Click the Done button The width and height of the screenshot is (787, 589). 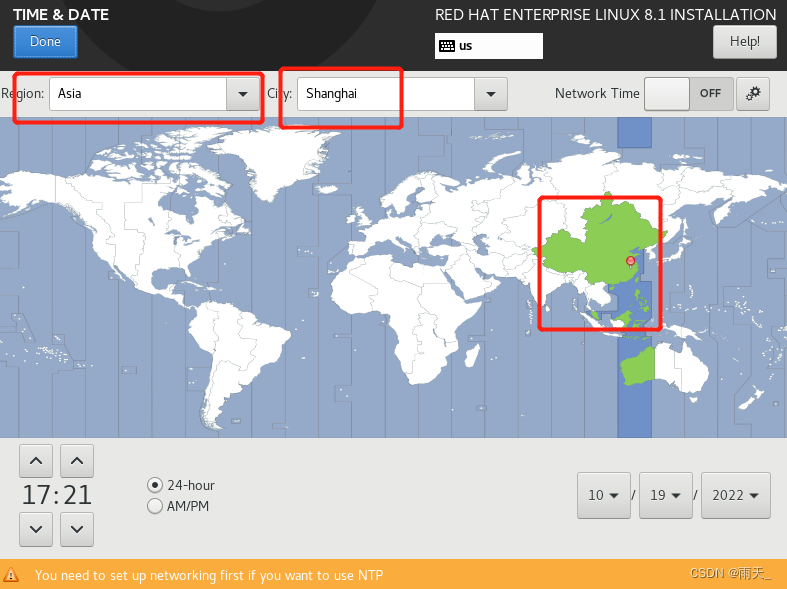pos(45,42)
